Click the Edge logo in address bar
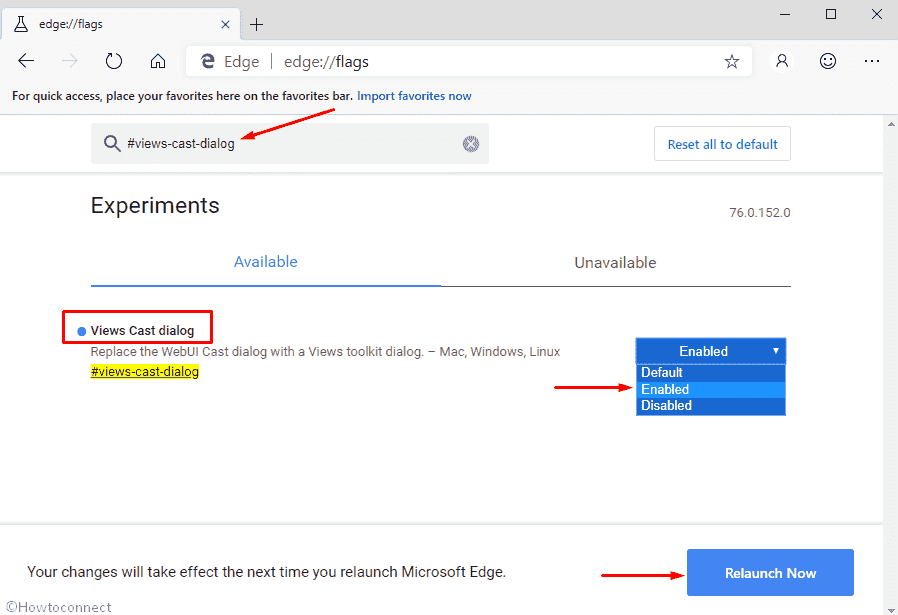The height and width of the screenshot is (615, 898). coord(207,61)
